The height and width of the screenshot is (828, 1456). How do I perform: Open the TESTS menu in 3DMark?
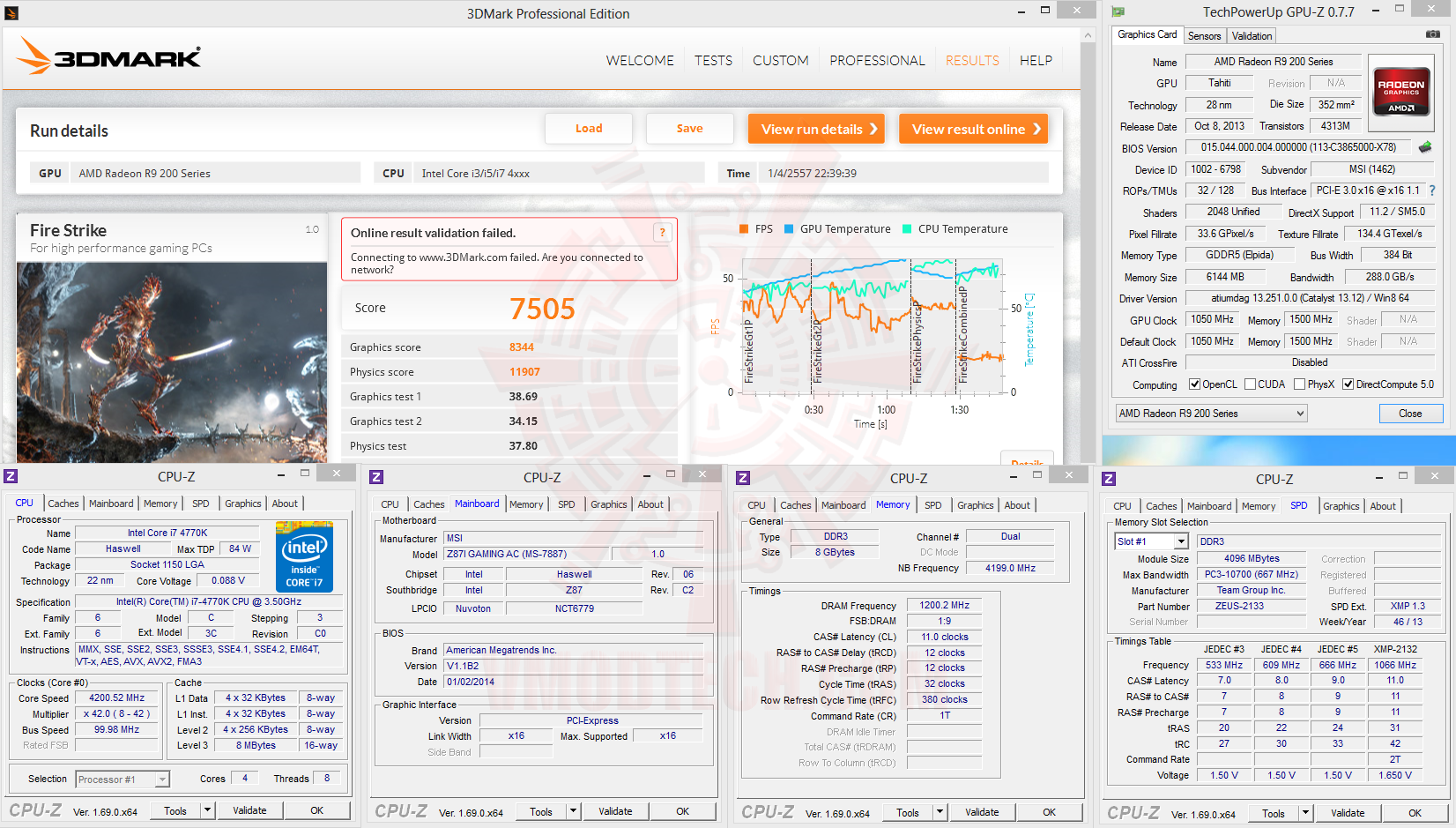713,61
